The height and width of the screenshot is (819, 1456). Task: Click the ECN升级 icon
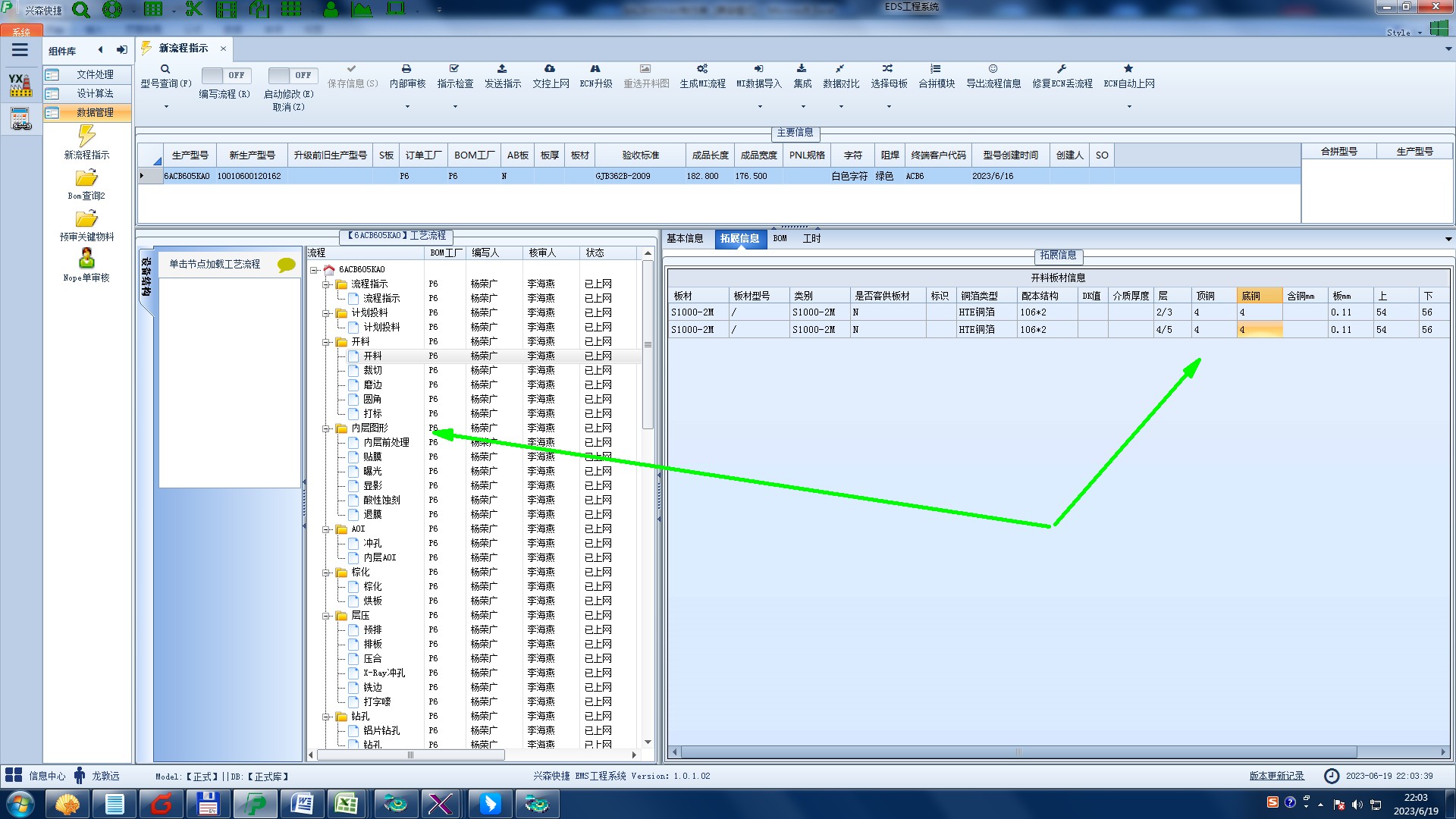coord(595,69)
